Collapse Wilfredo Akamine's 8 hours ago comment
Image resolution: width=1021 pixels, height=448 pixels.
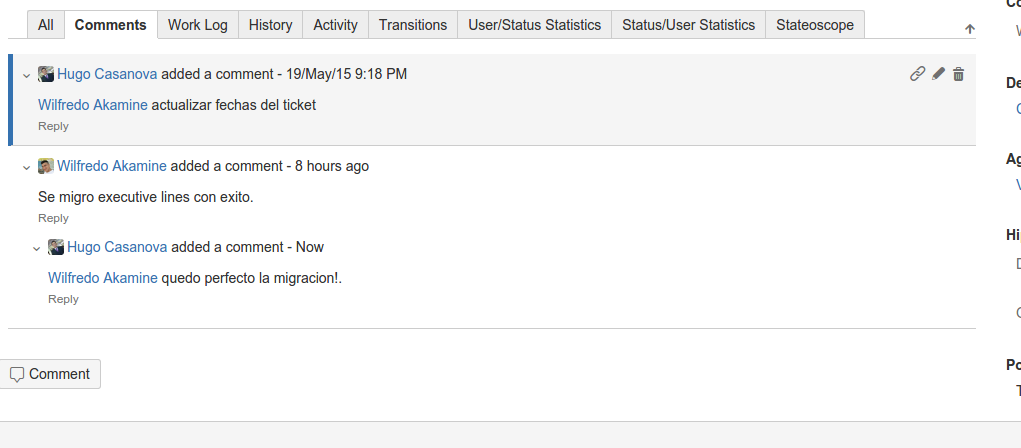(27, 167)
